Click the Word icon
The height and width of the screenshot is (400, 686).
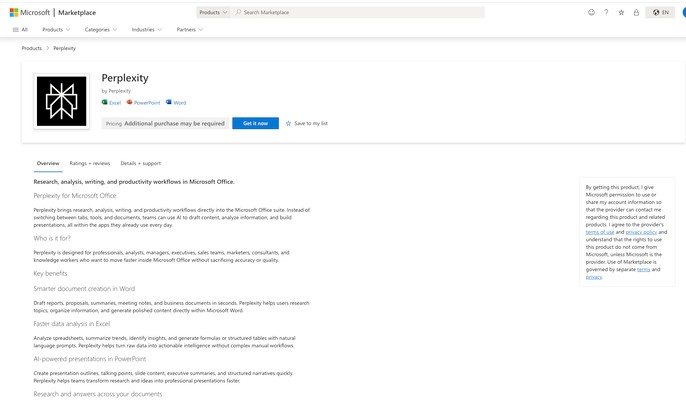tap(168, 102)
